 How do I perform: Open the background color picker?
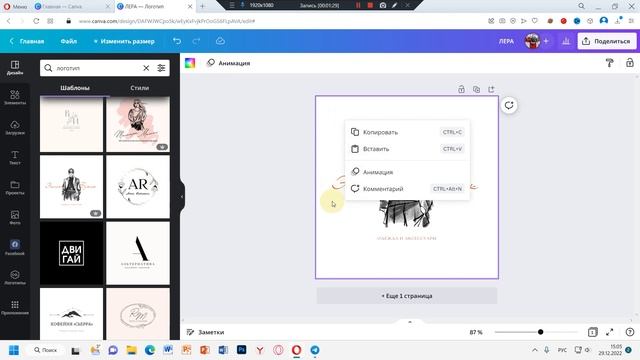point(190,63)
